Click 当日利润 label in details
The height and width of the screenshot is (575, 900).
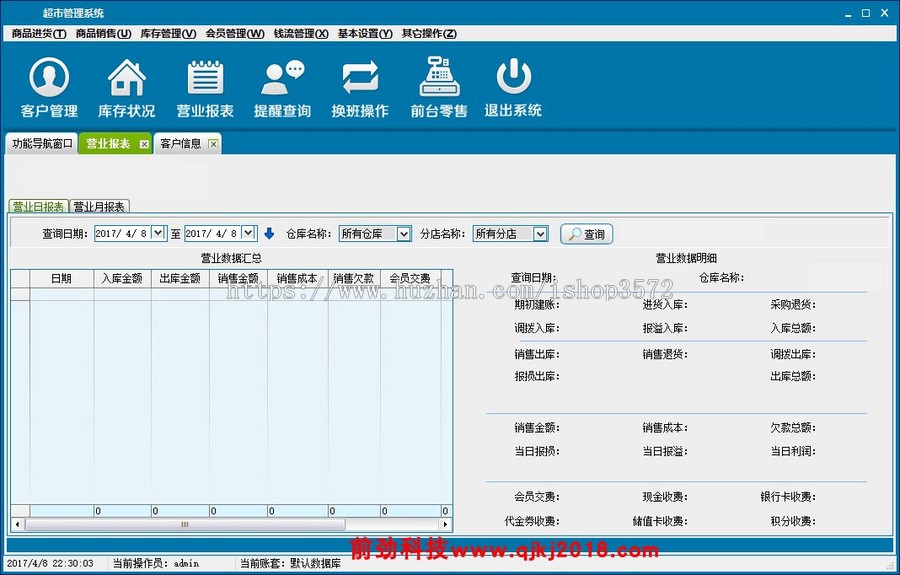[x=793, y=451]
